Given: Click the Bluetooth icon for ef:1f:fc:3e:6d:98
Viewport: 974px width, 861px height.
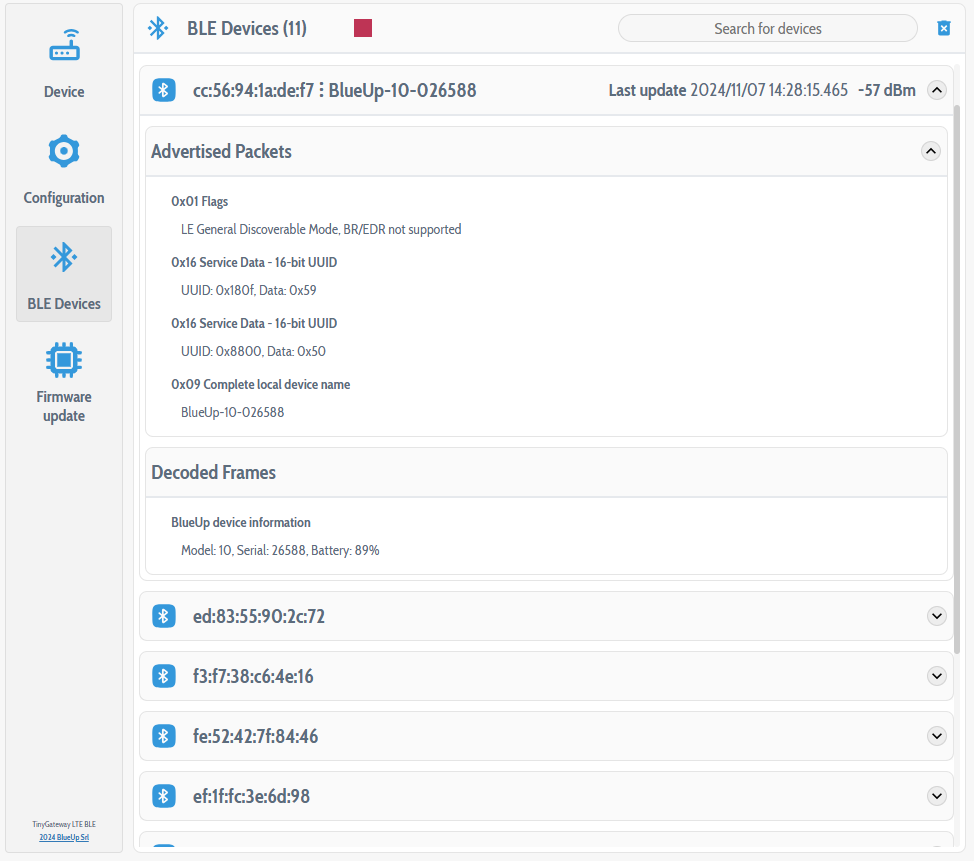Looking at the screenshot, I should click(x=164, y=796).
